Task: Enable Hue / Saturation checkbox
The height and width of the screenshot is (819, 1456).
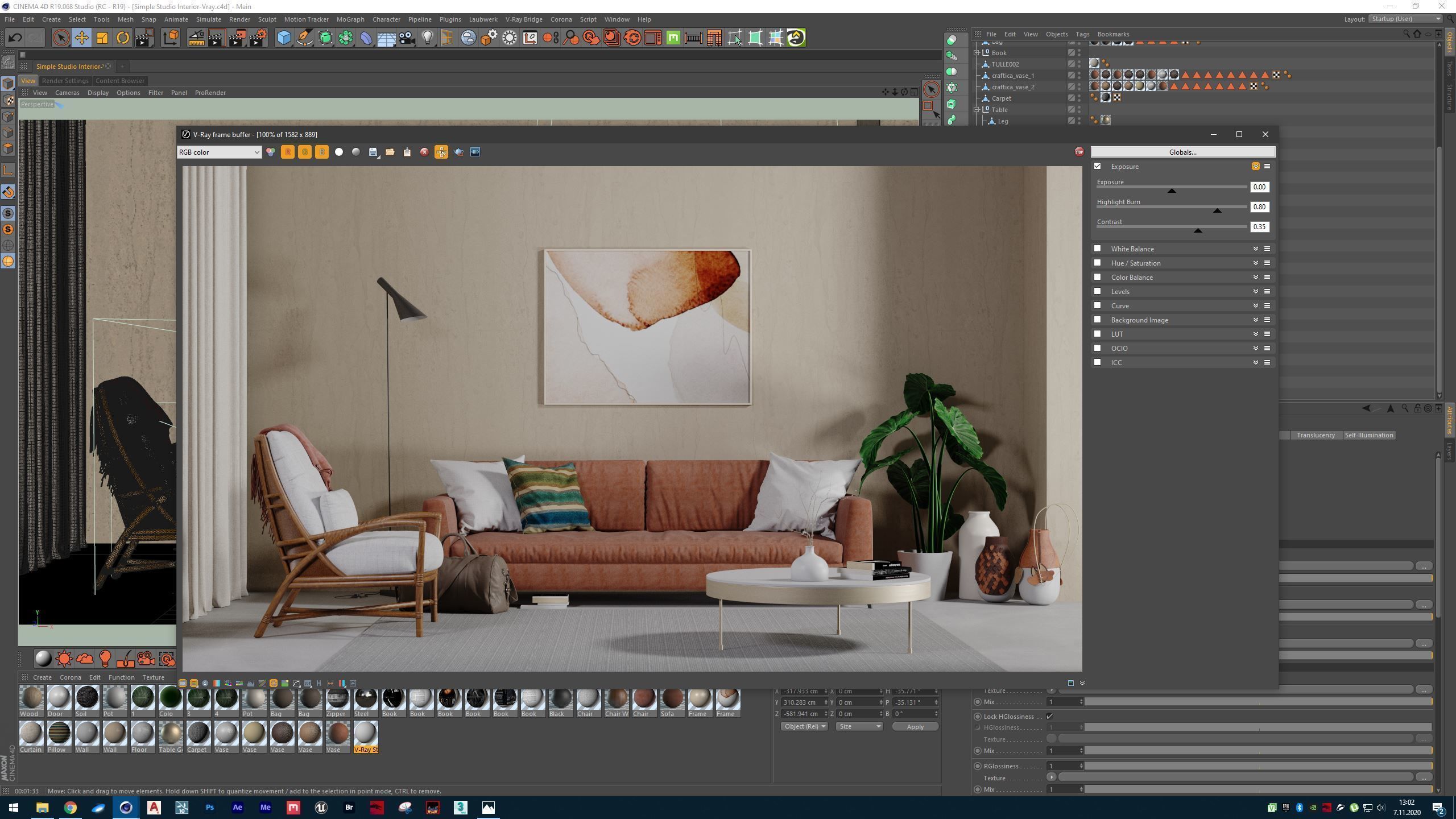Action: pos(1098,263)
